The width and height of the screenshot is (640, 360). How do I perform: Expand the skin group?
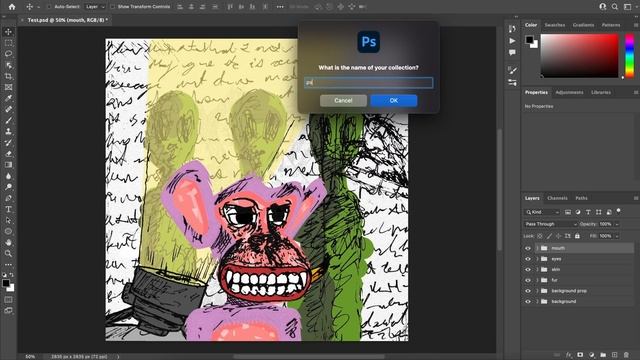coord(538,269)
